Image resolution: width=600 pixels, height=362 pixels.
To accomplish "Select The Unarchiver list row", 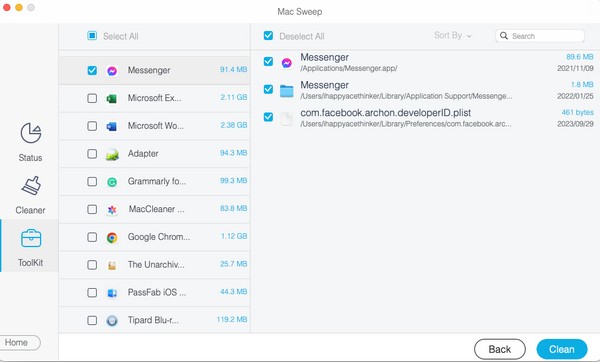I will point(155,265).
